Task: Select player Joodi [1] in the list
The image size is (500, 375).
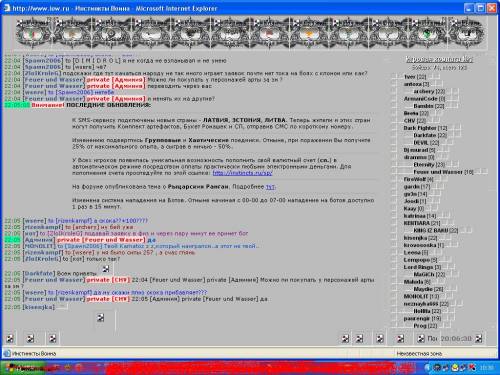Action: [415, 201]
